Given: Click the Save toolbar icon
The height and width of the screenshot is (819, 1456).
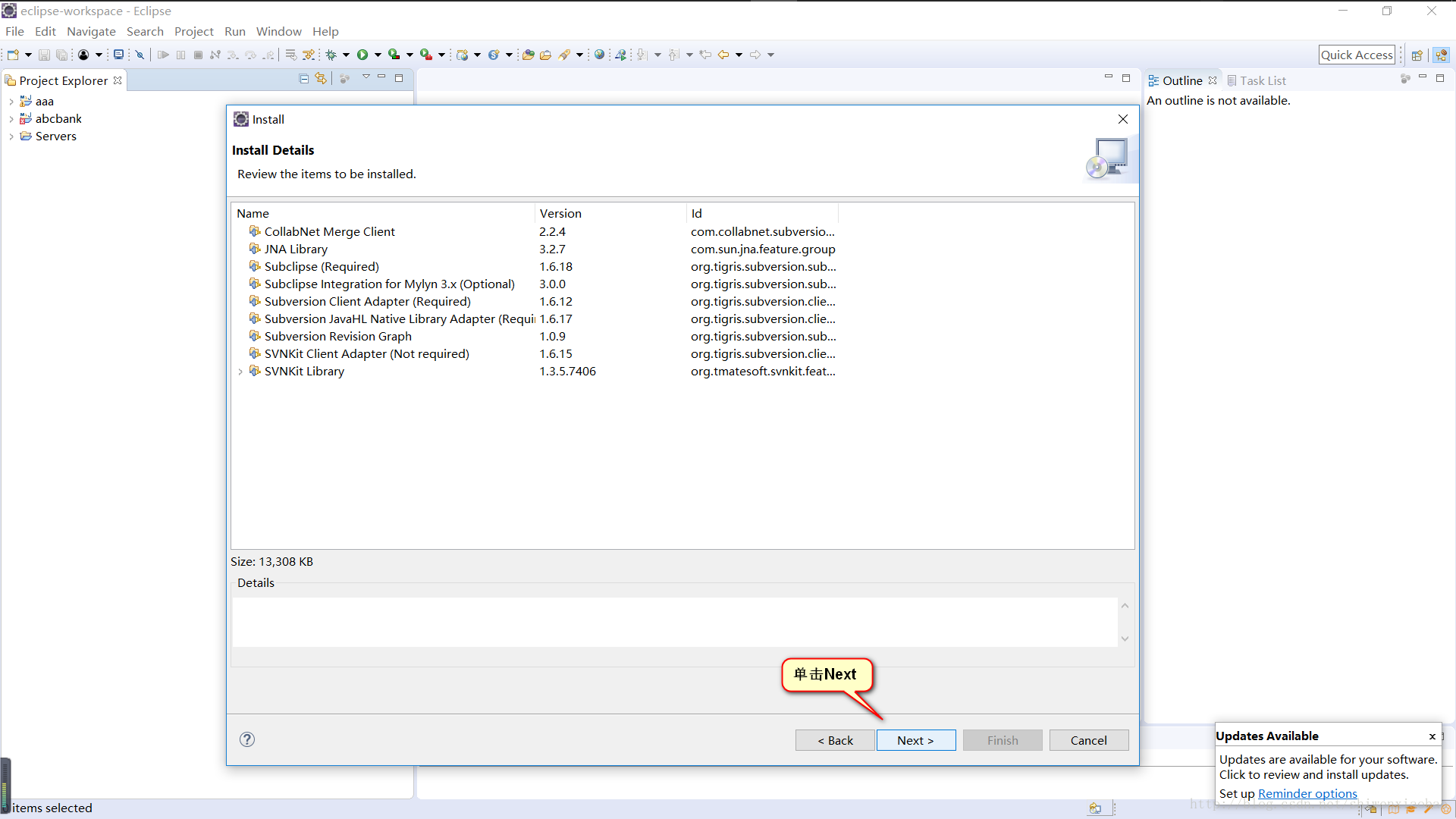Looking at the screenshot, I should point(44,55).
